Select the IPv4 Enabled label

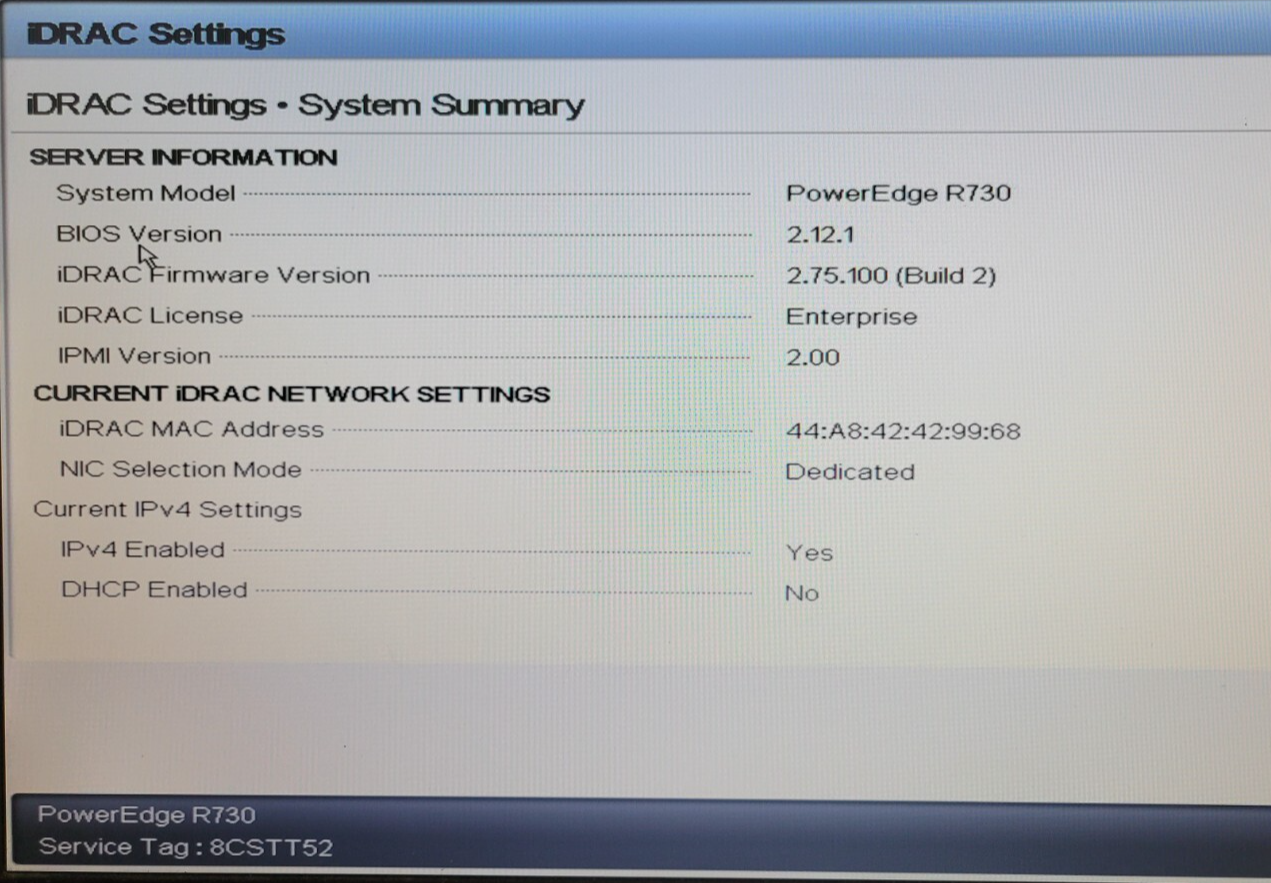143,550
